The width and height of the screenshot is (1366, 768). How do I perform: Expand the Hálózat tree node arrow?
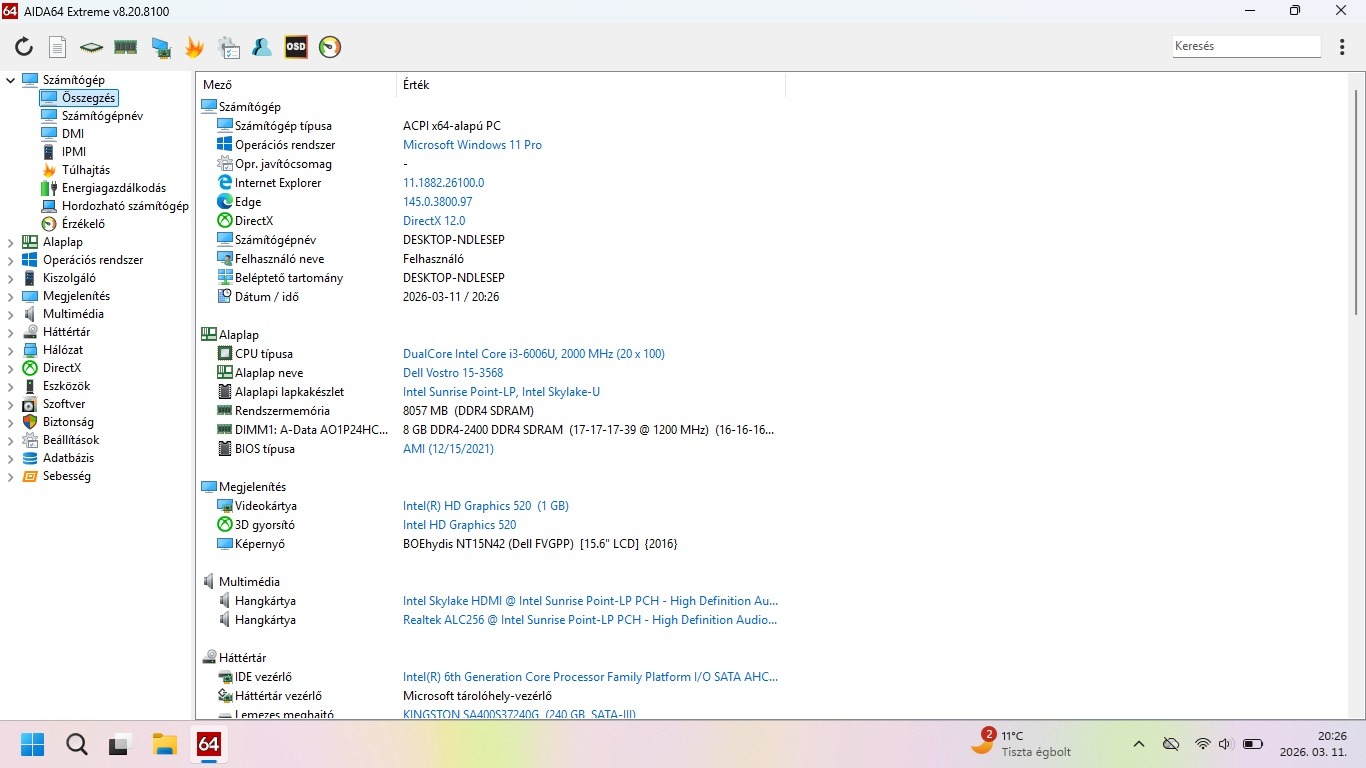[x=11, y=350]
